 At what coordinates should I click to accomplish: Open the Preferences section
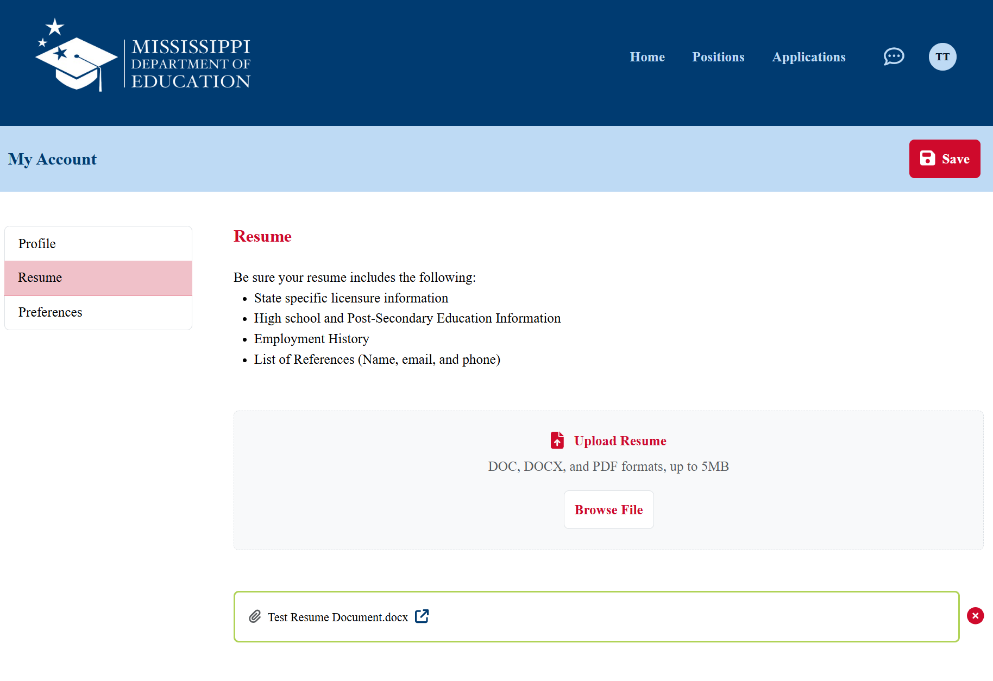click(49, 312)
